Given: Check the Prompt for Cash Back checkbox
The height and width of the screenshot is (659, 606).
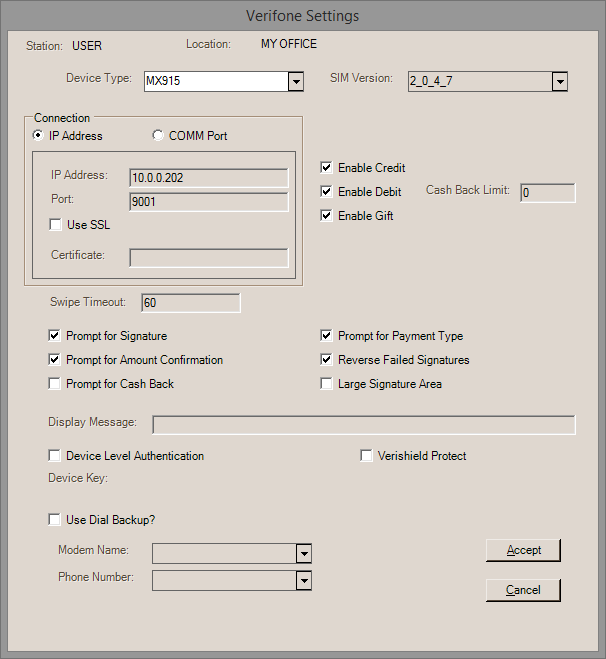Looking at the screenshot, I should 54,383.
